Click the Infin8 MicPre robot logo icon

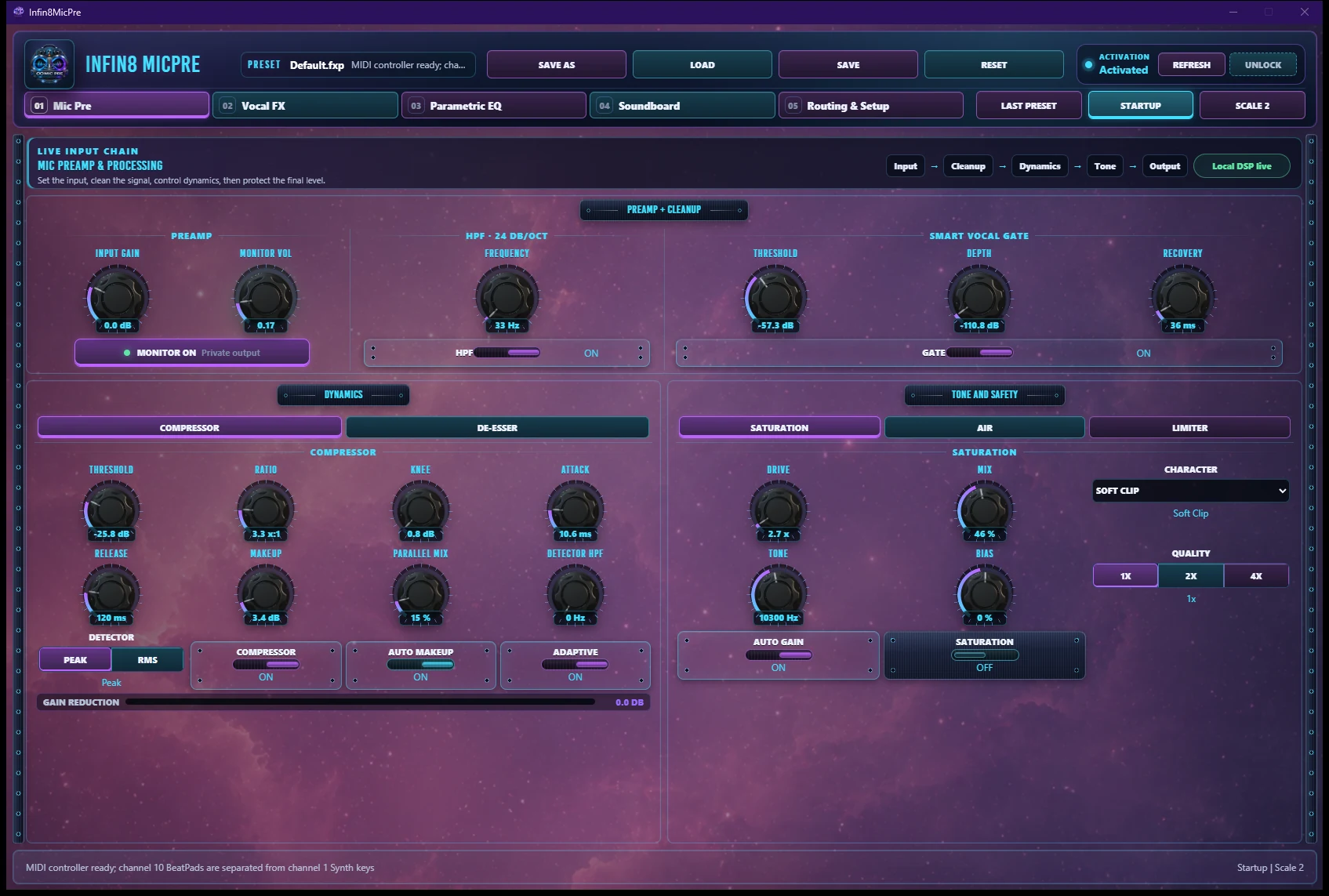tap(49, 64)
